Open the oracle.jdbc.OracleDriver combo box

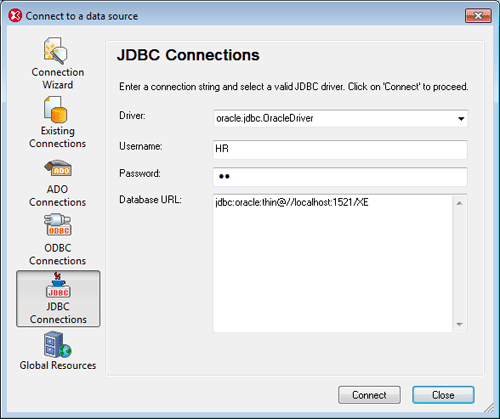click(x=340, y=119)
